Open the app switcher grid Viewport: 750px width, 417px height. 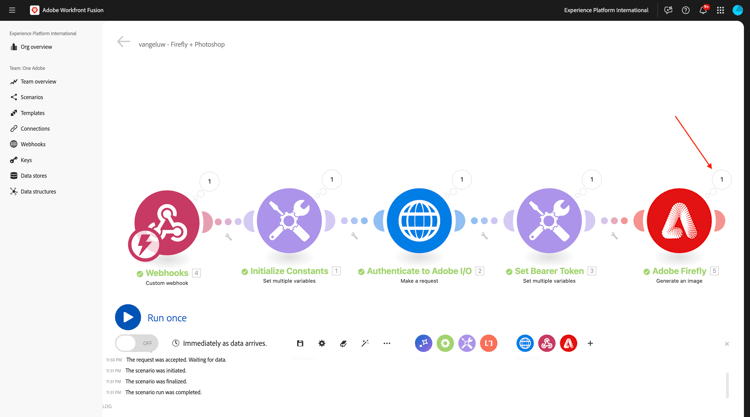point(720,10)
